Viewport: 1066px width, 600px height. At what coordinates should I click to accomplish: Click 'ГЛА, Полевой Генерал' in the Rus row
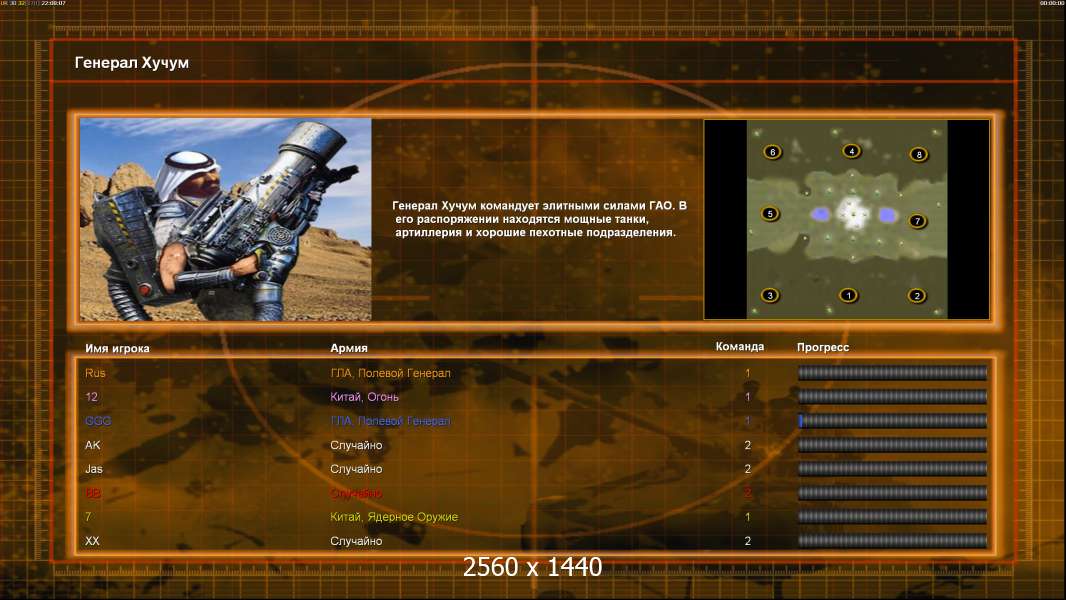[x=390, y=373]
